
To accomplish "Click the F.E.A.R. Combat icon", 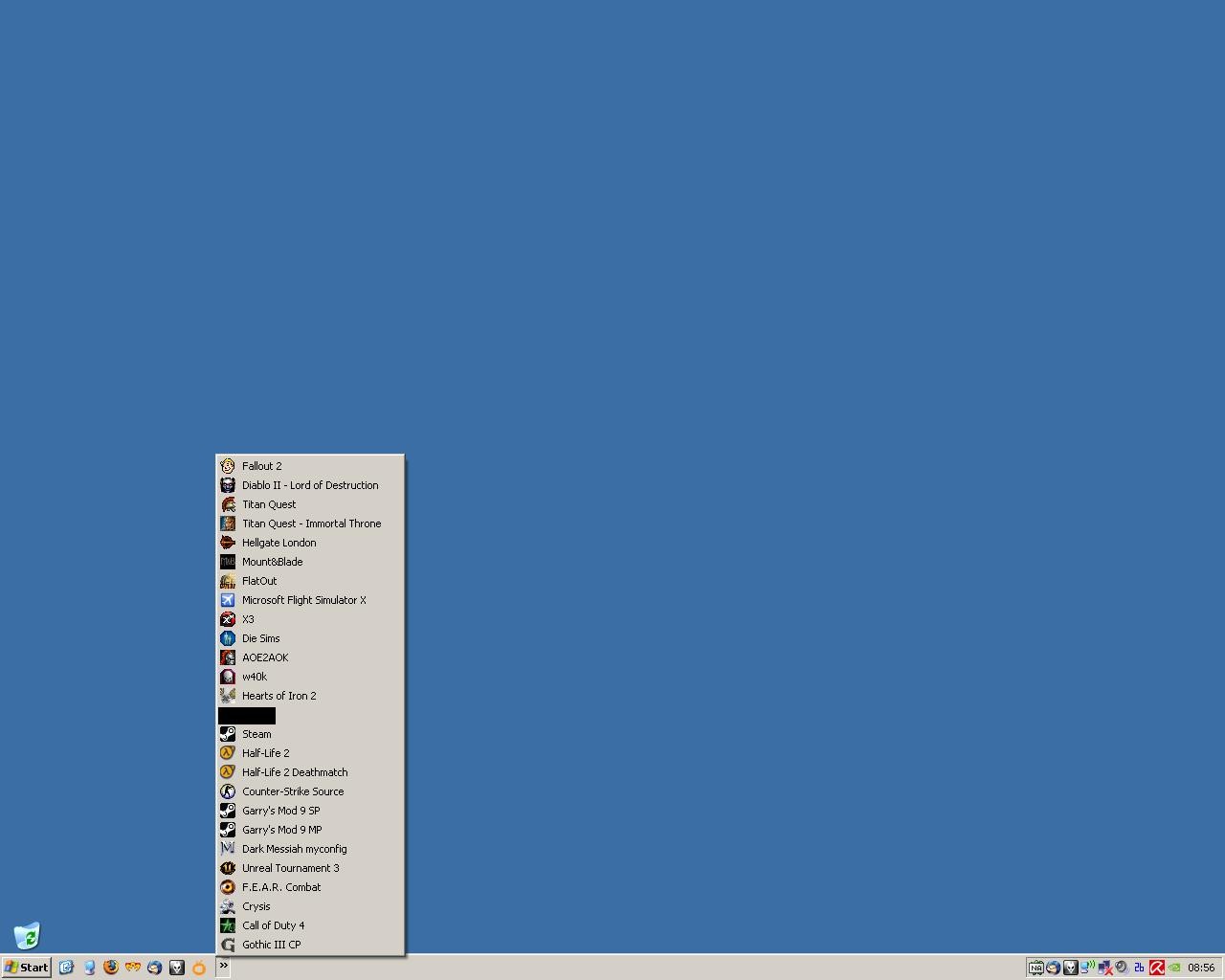I will [x=228, y=887].
